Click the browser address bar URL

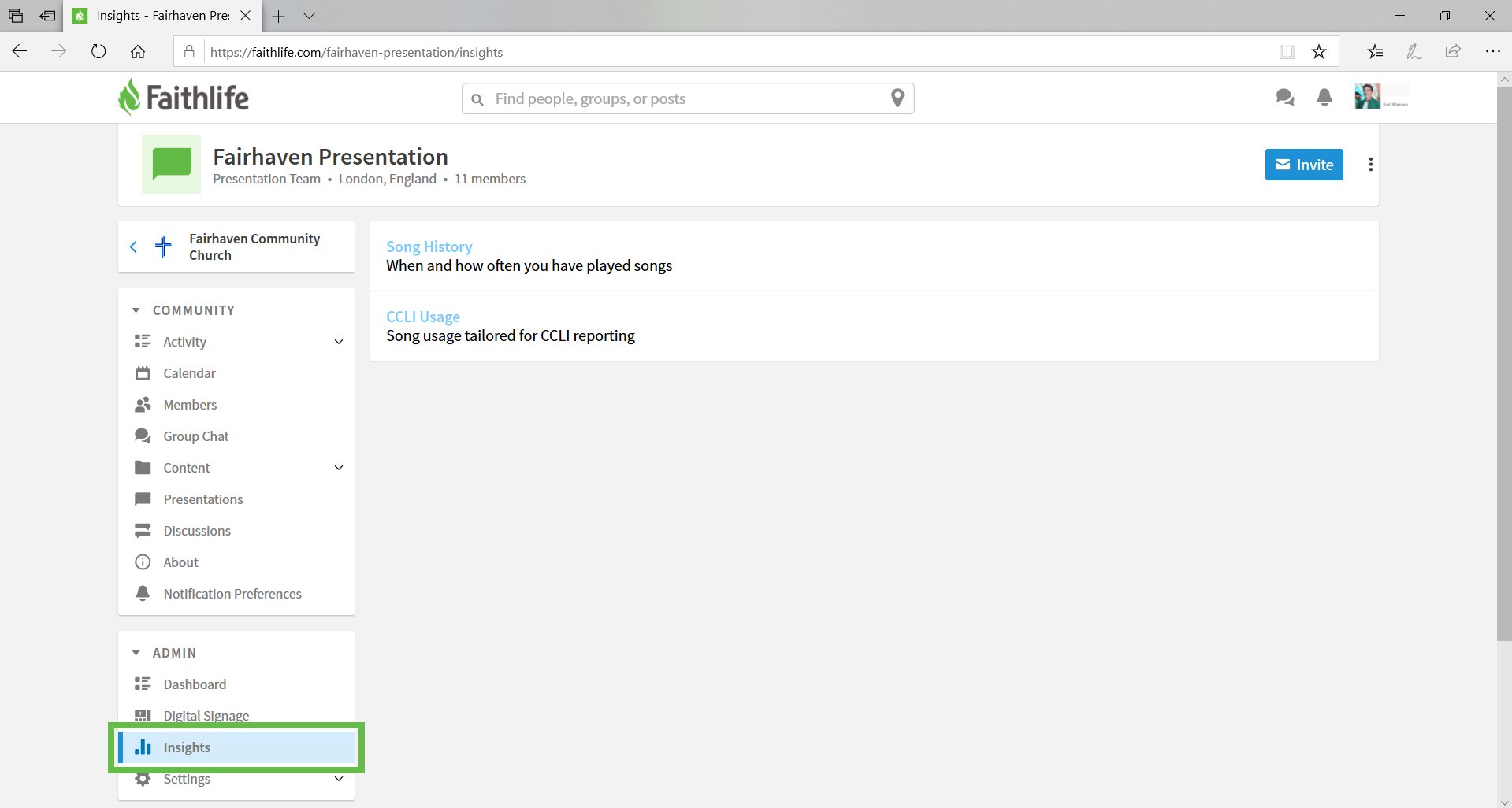click(x=356, y=52)
